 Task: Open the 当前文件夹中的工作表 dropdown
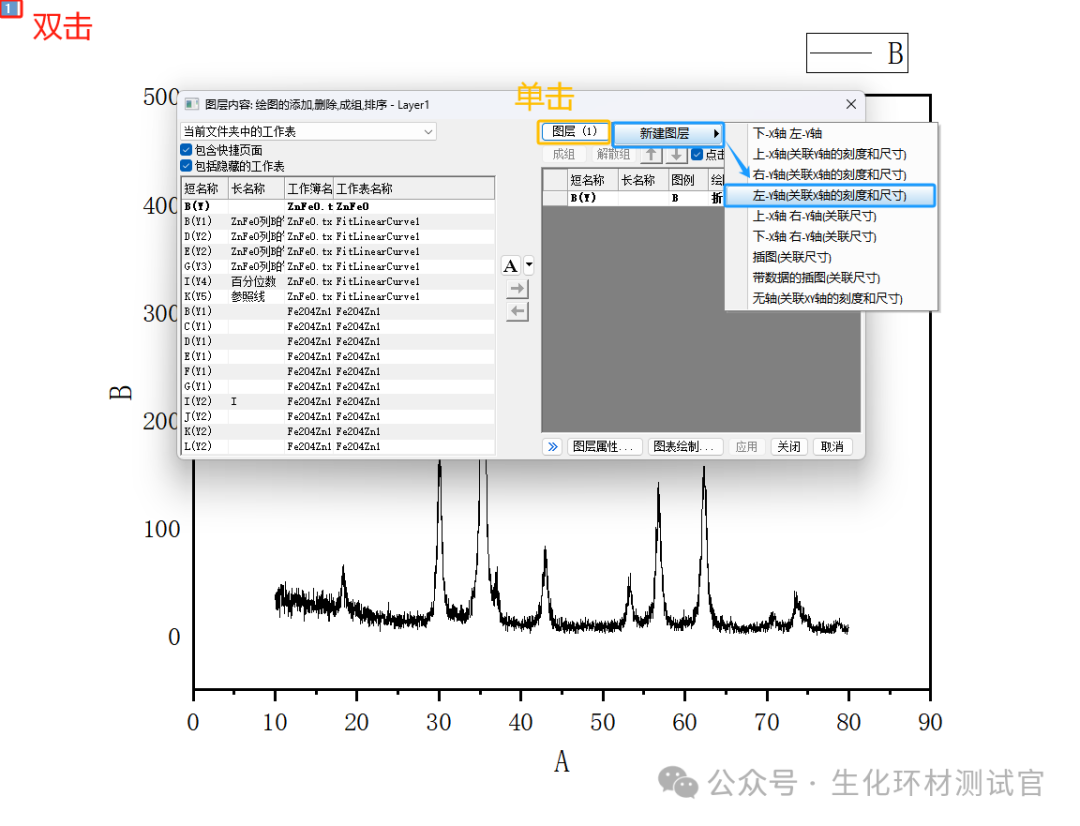click(308, 132)
